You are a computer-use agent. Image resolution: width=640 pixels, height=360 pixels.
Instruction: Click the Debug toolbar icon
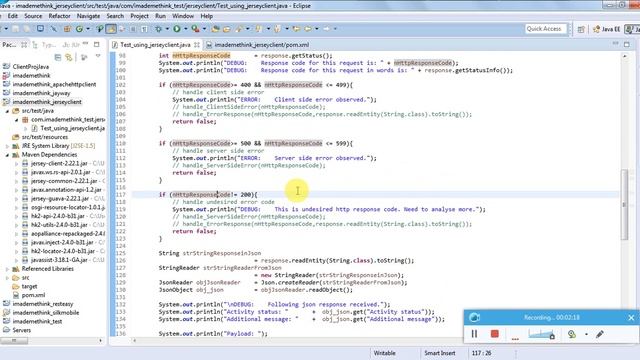pos(158,29)
